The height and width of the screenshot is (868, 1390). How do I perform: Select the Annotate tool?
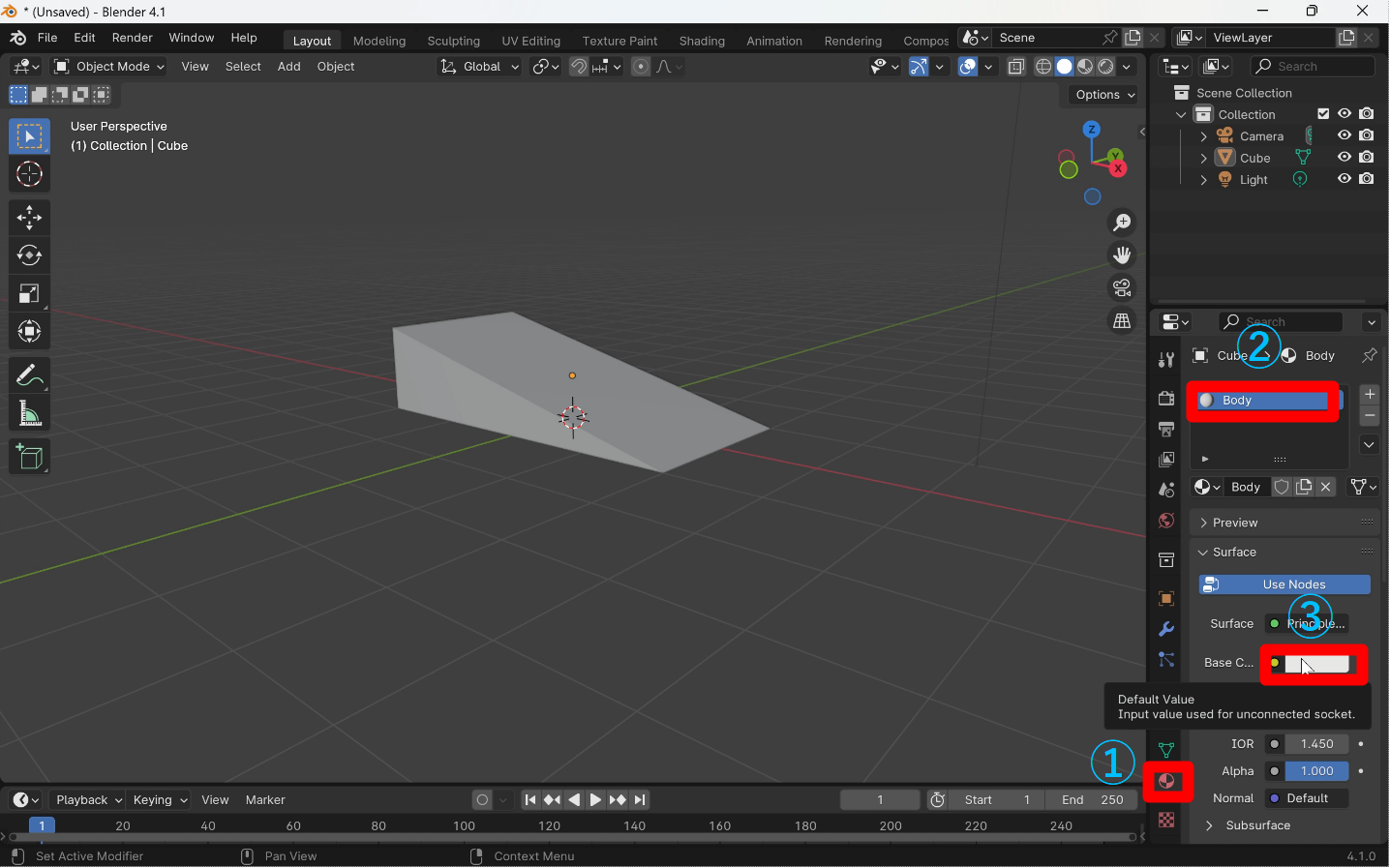(x=29, y=375)
